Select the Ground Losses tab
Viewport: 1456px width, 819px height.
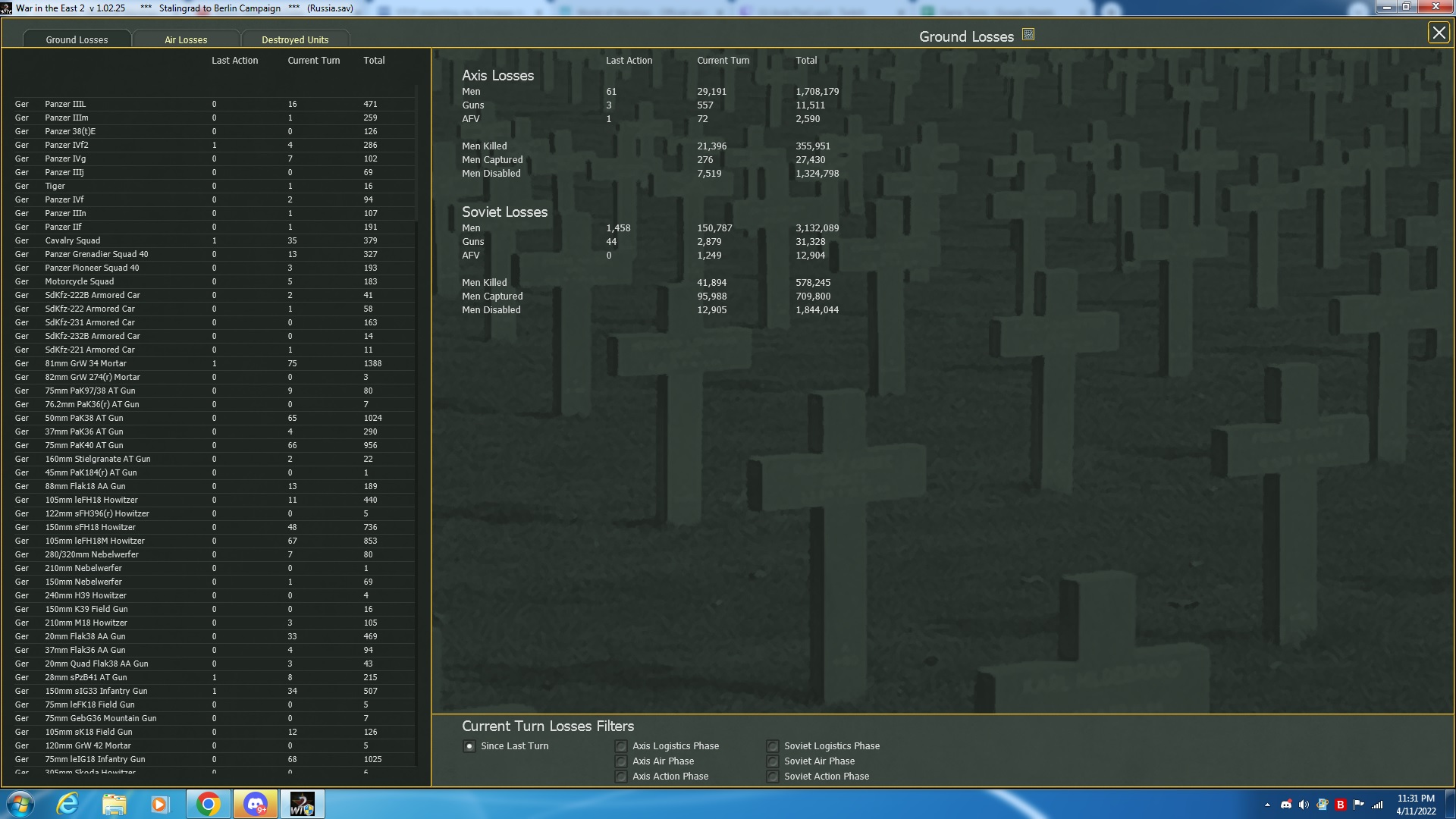point(77,39)
